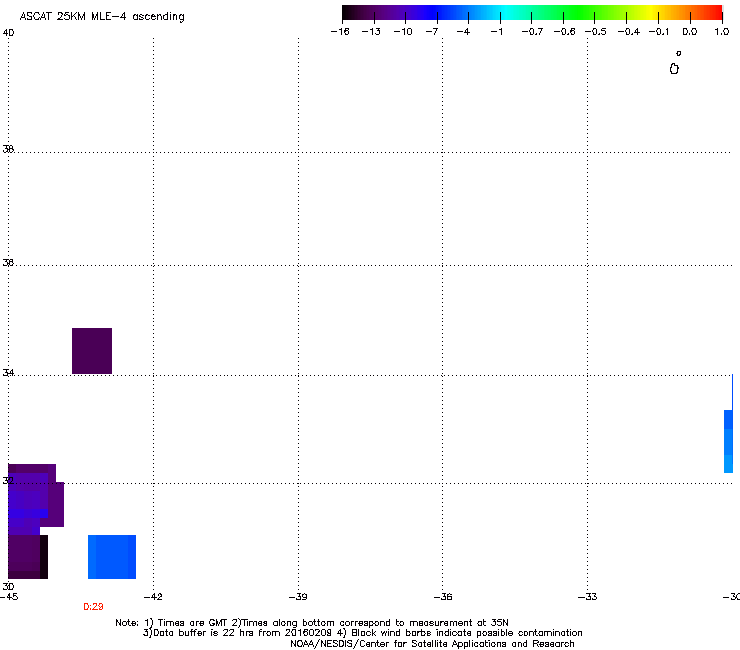Select the "-4" color bar label

click(x=463, y=32)
